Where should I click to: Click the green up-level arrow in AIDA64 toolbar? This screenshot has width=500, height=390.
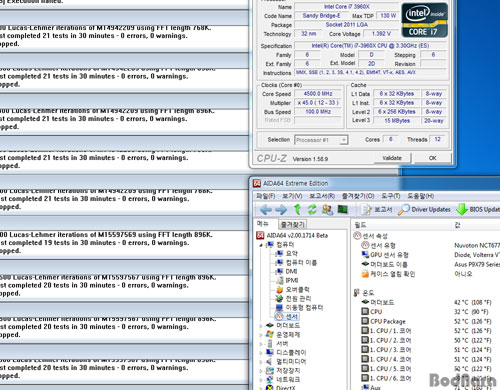(297, 209)
